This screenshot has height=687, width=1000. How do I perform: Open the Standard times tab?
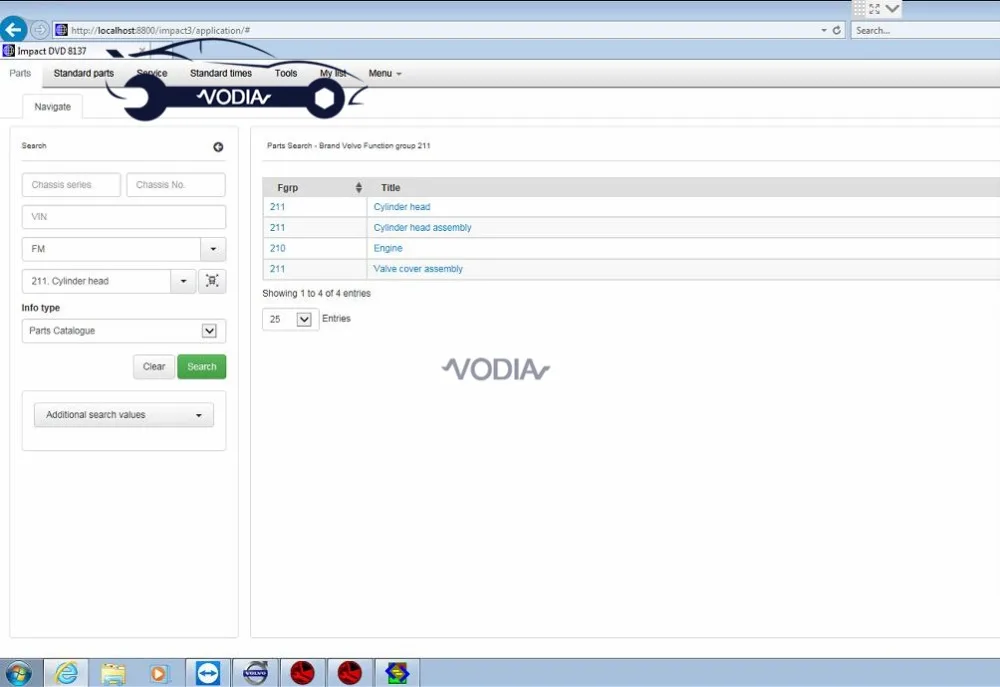pyautogui.click(x=221, y=73)
